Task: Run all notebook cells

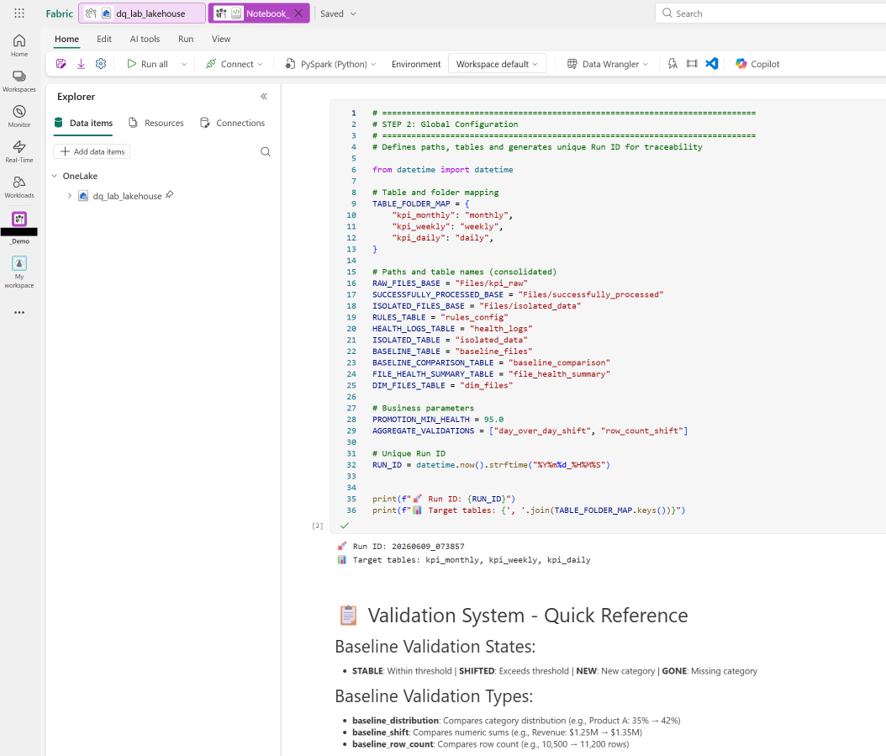Action: (x=147, y=64)
